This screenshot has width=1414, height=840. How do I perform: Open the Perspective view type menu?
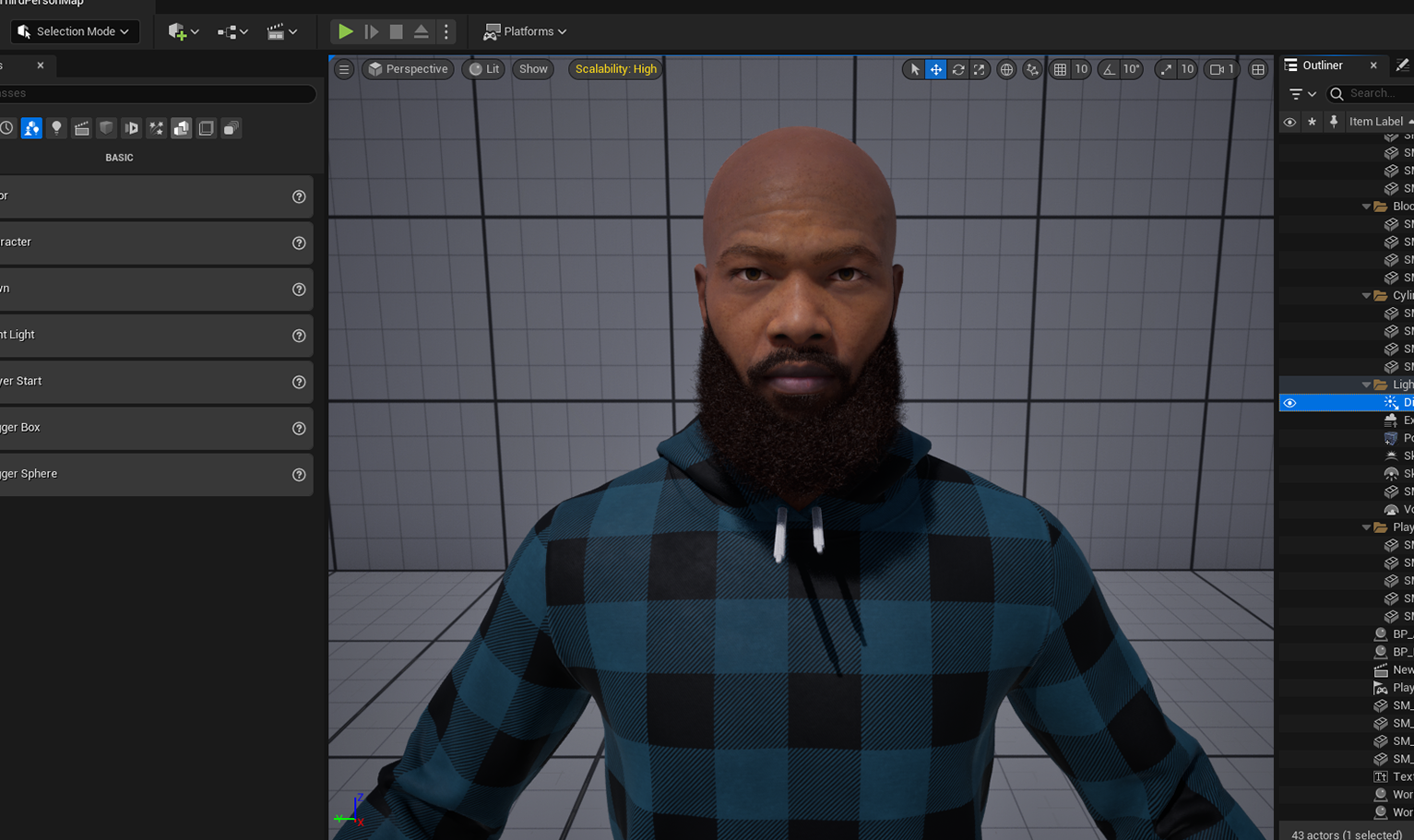pos(408,69)
